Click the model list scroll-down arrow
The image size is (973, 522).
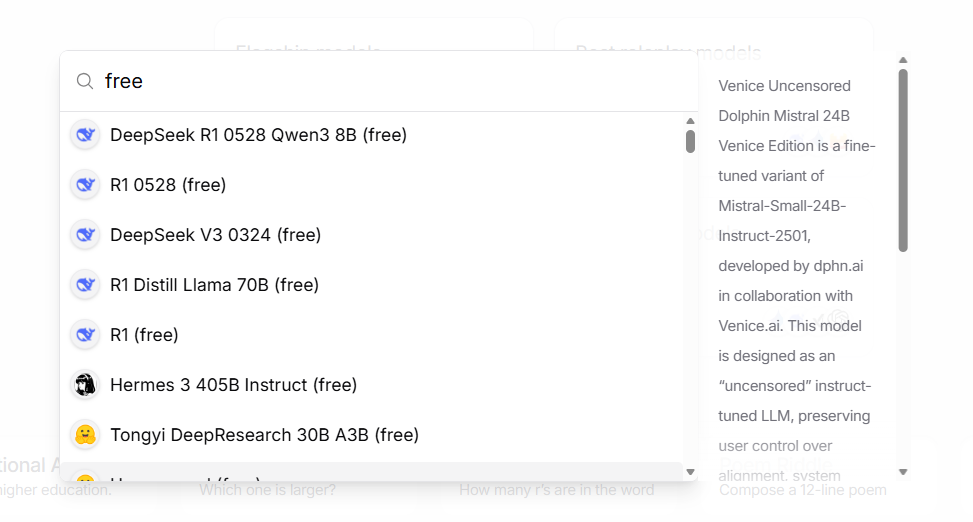(x=690, y=471)
